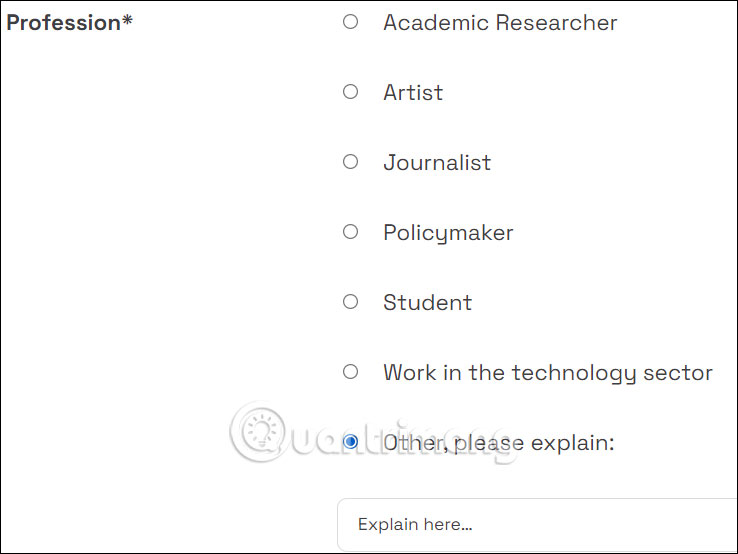Click the Artist label text
738x554 pixels.
(413, 92)
